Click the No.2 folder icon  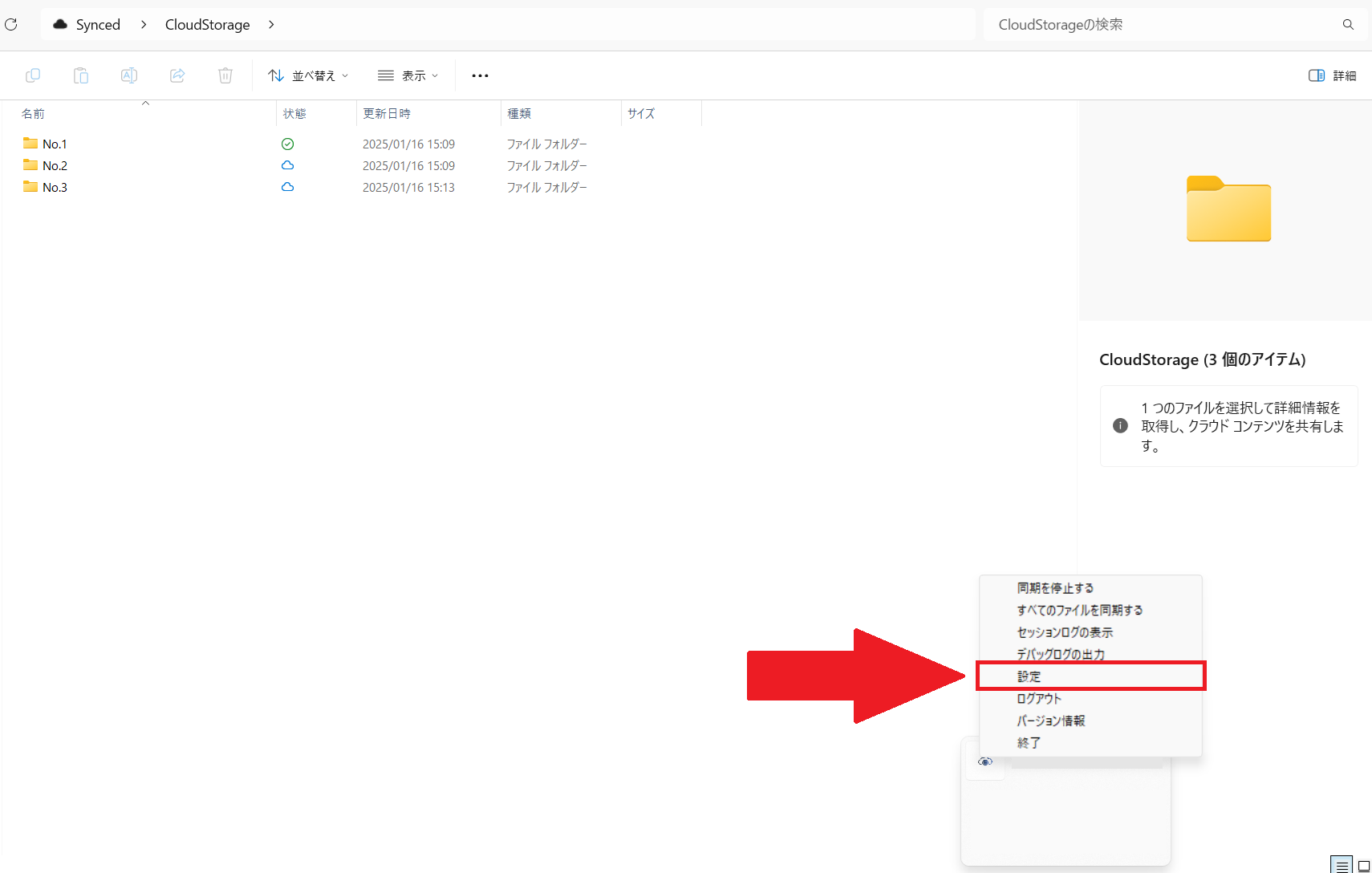pos(30,165)
